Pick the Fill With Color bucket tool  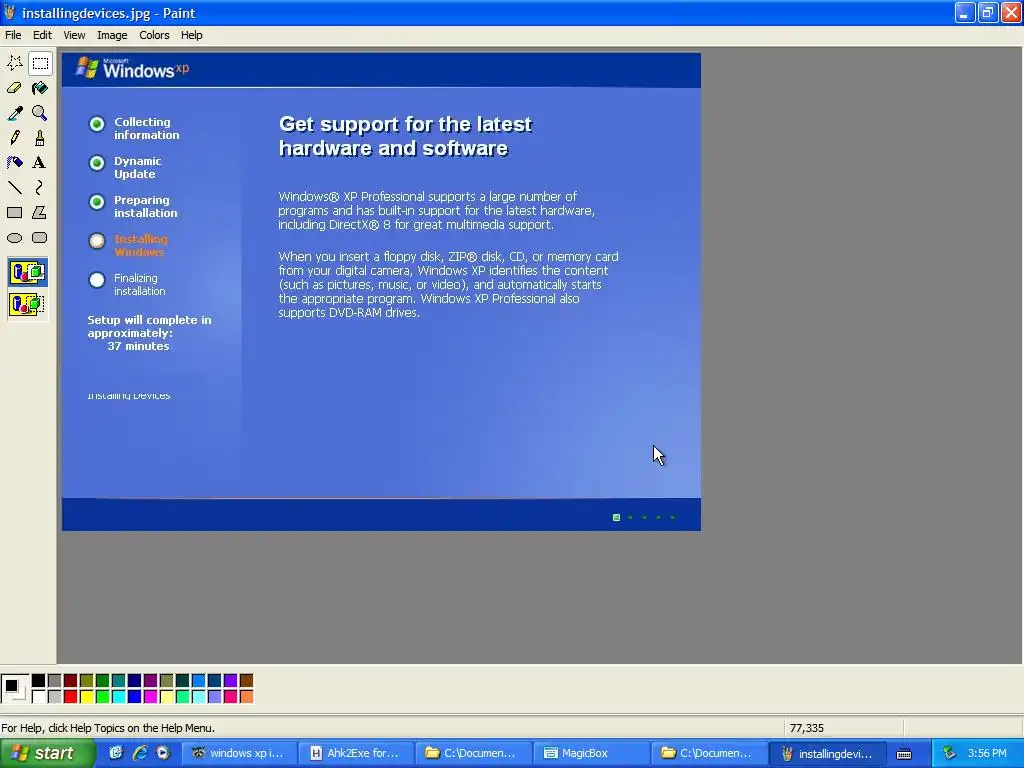pyautogui.click(x=40, y=88)
